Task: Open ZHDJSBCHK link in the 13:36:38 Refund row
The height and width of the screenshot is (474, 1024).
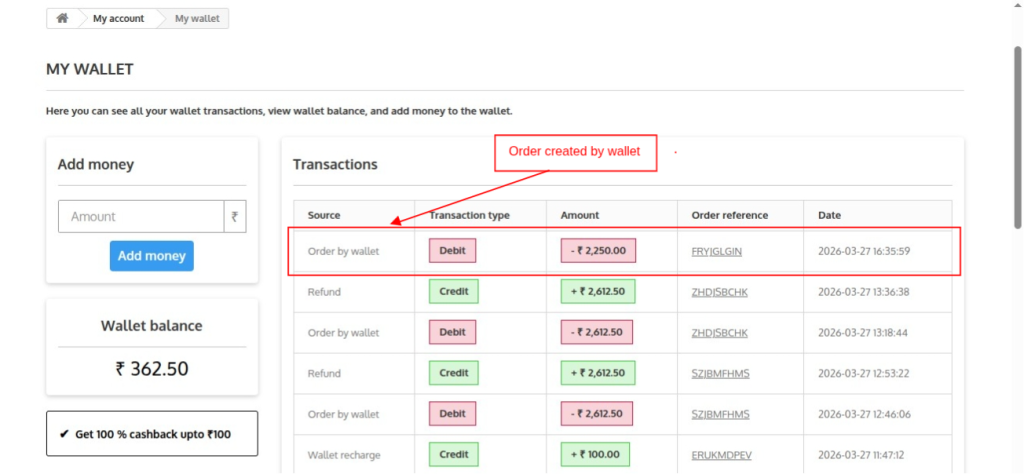Action: click(x=719, y=292)
